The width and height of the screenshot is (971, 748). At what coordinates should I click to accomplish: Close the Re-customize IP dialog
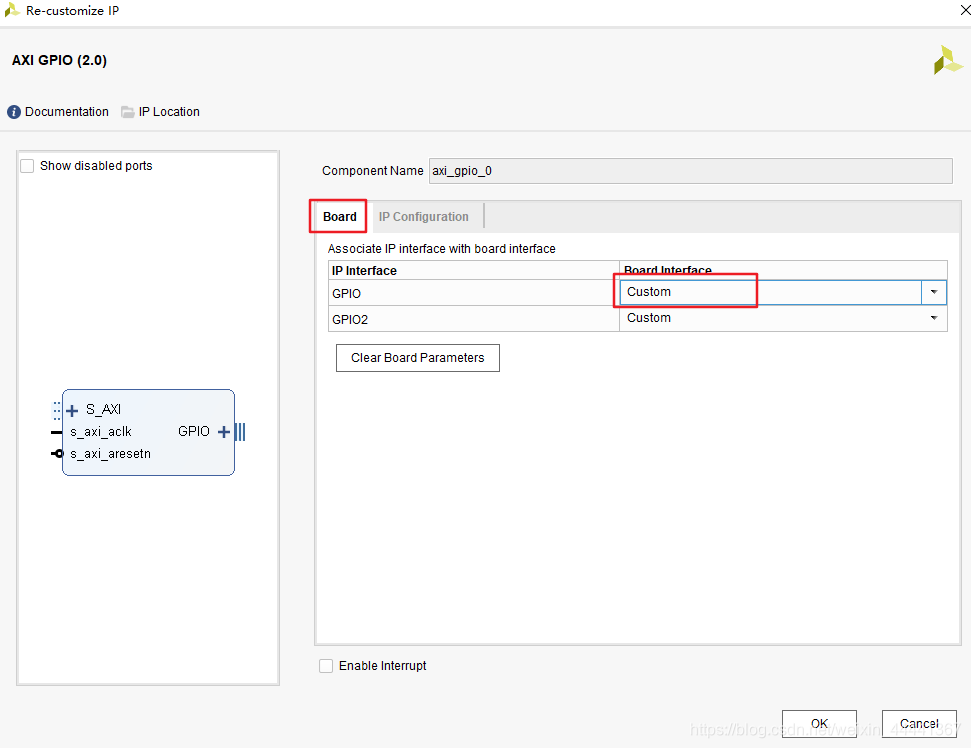coord(965,10)
